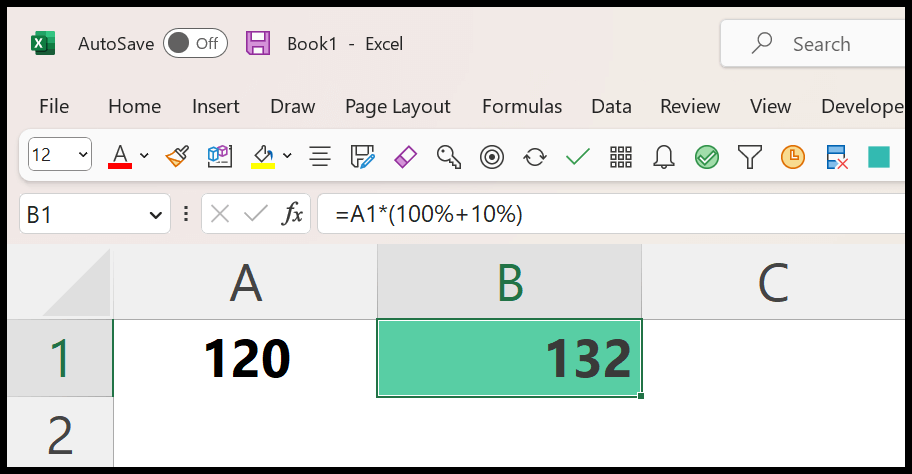Select cell B1 containing 132
Viewport: 912px width, 474px height.
pyautogui.click(x=510, y=358)
